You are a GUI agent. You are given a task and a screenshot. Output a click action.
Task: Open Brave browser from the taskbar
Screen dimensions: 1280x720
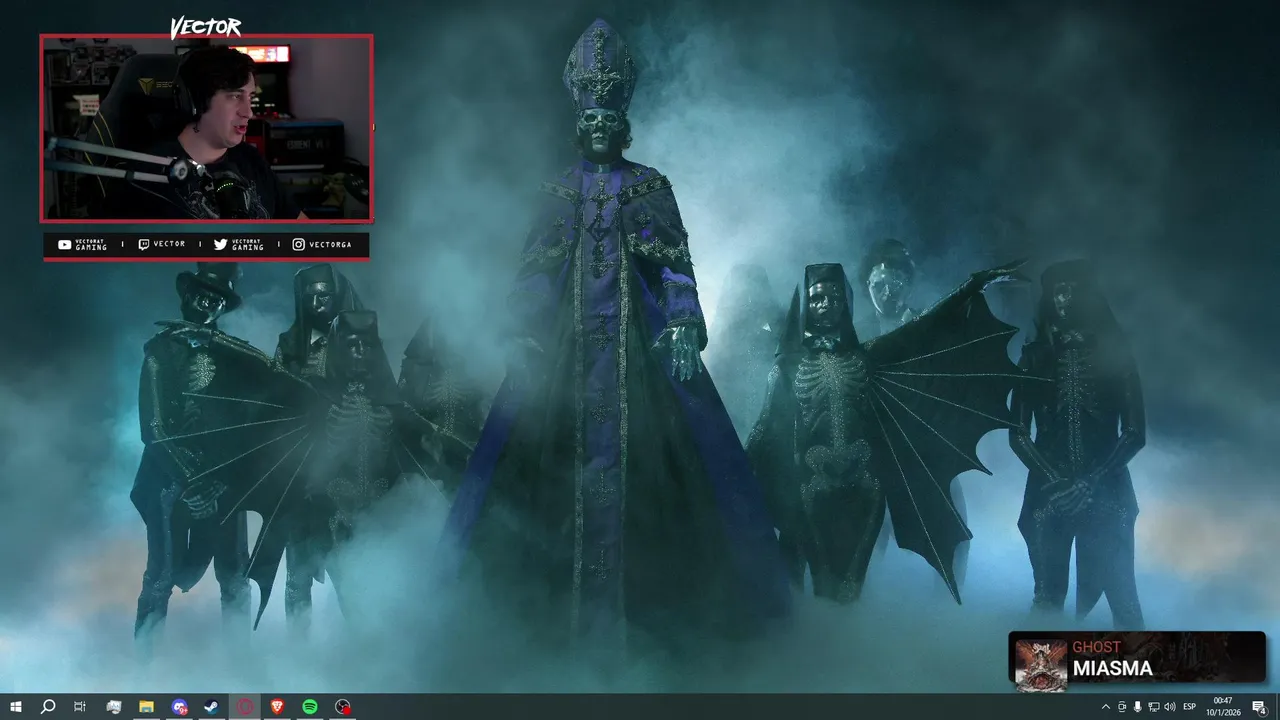coord(277,707)
